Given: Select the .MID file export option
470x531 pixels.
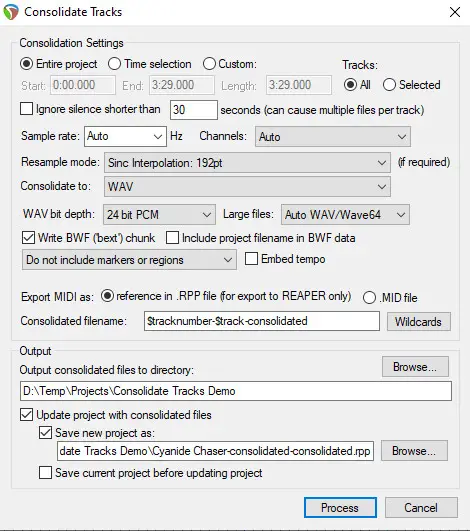Looking at the screenshot, I should click(369, 298).
